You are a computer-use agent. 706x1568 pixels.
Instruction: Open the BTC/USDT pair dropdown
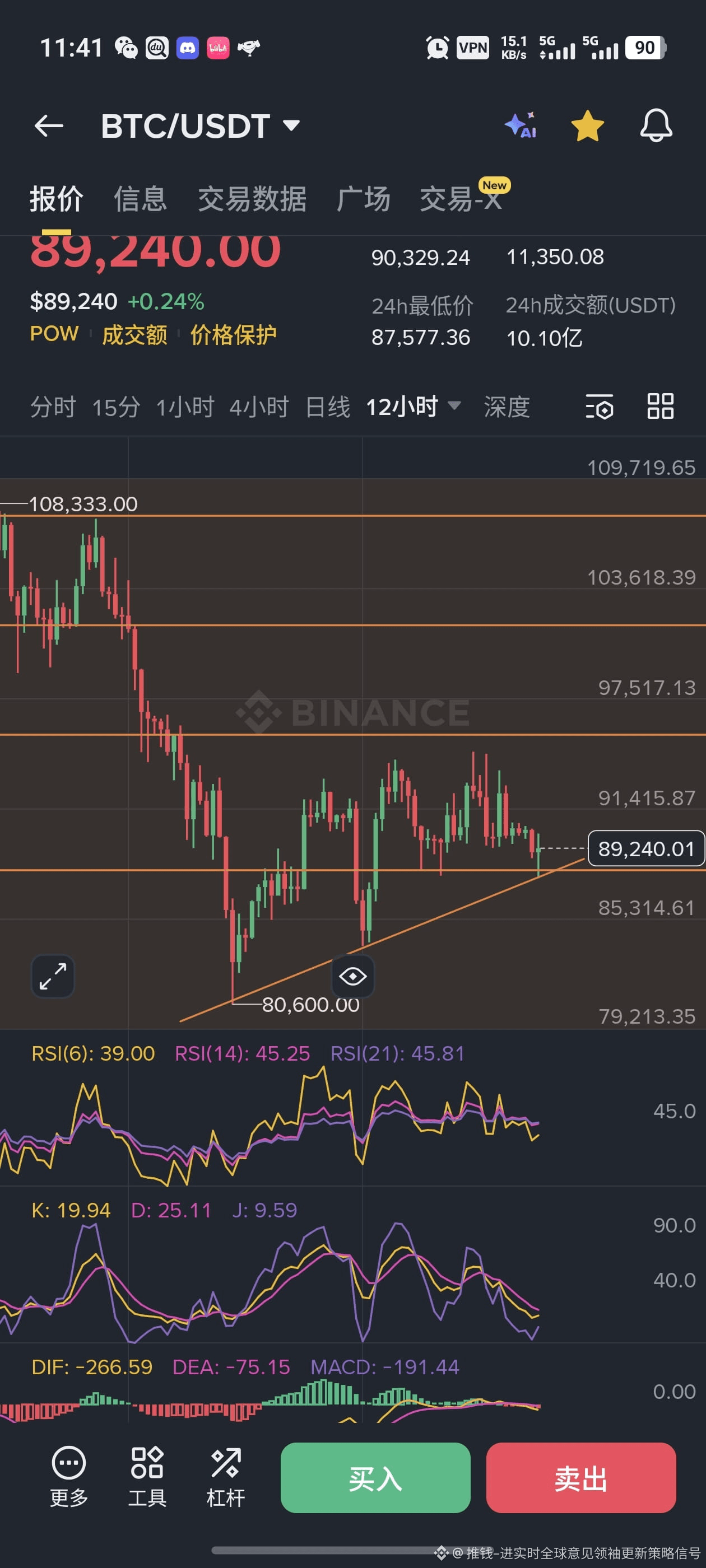click(x=201, y=126)
